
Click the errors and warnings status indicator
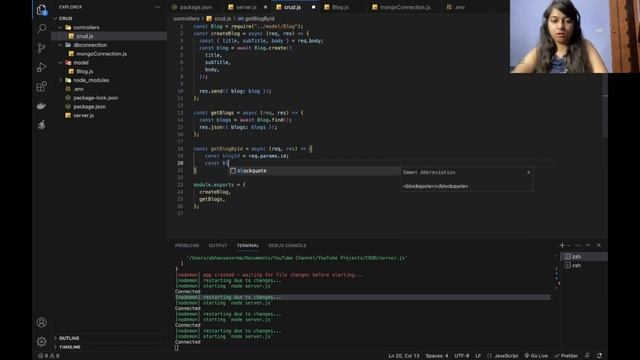point(49,356)
